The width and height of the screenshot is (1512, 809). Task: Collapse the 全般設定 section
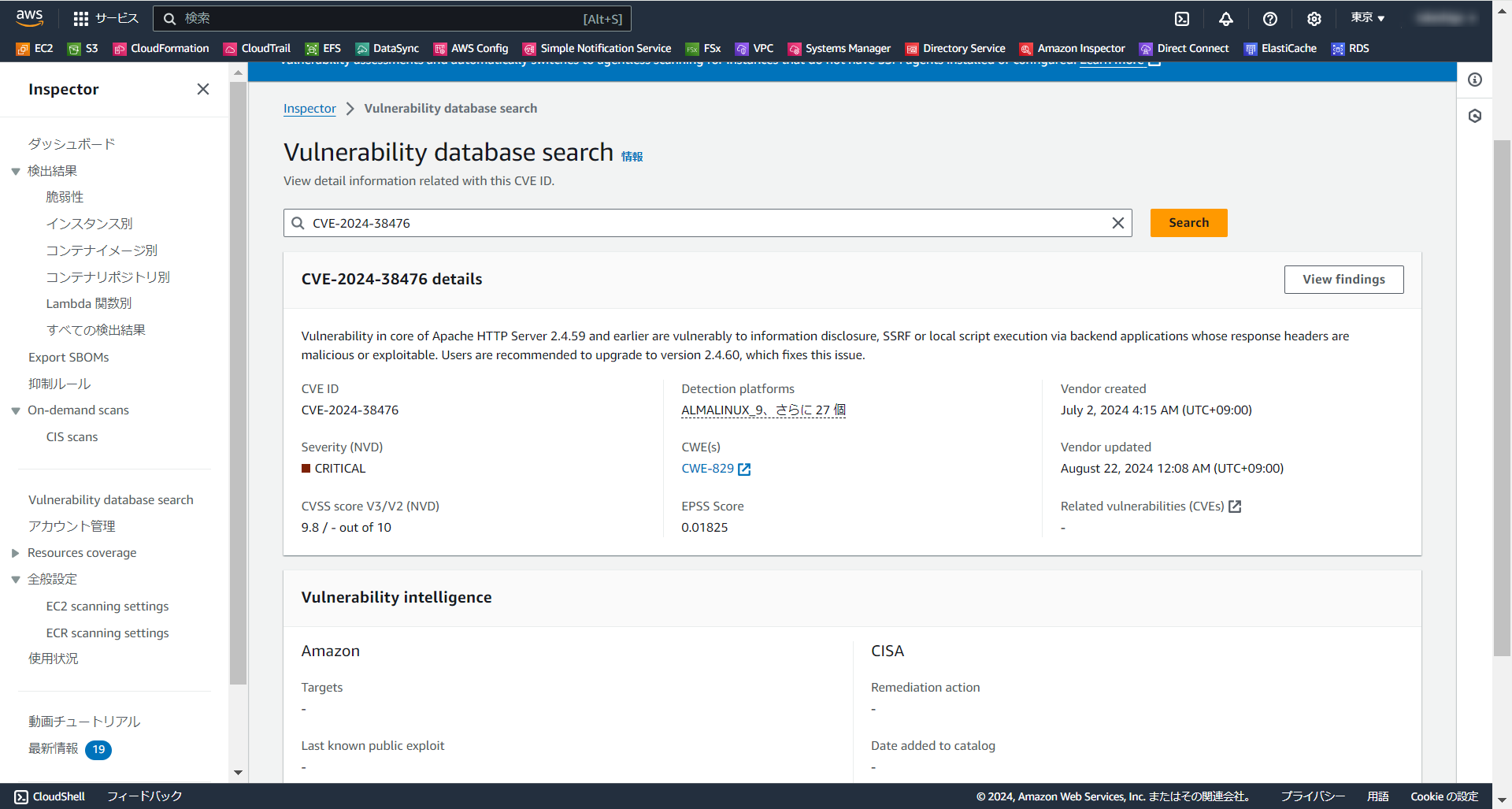(16, 579)
